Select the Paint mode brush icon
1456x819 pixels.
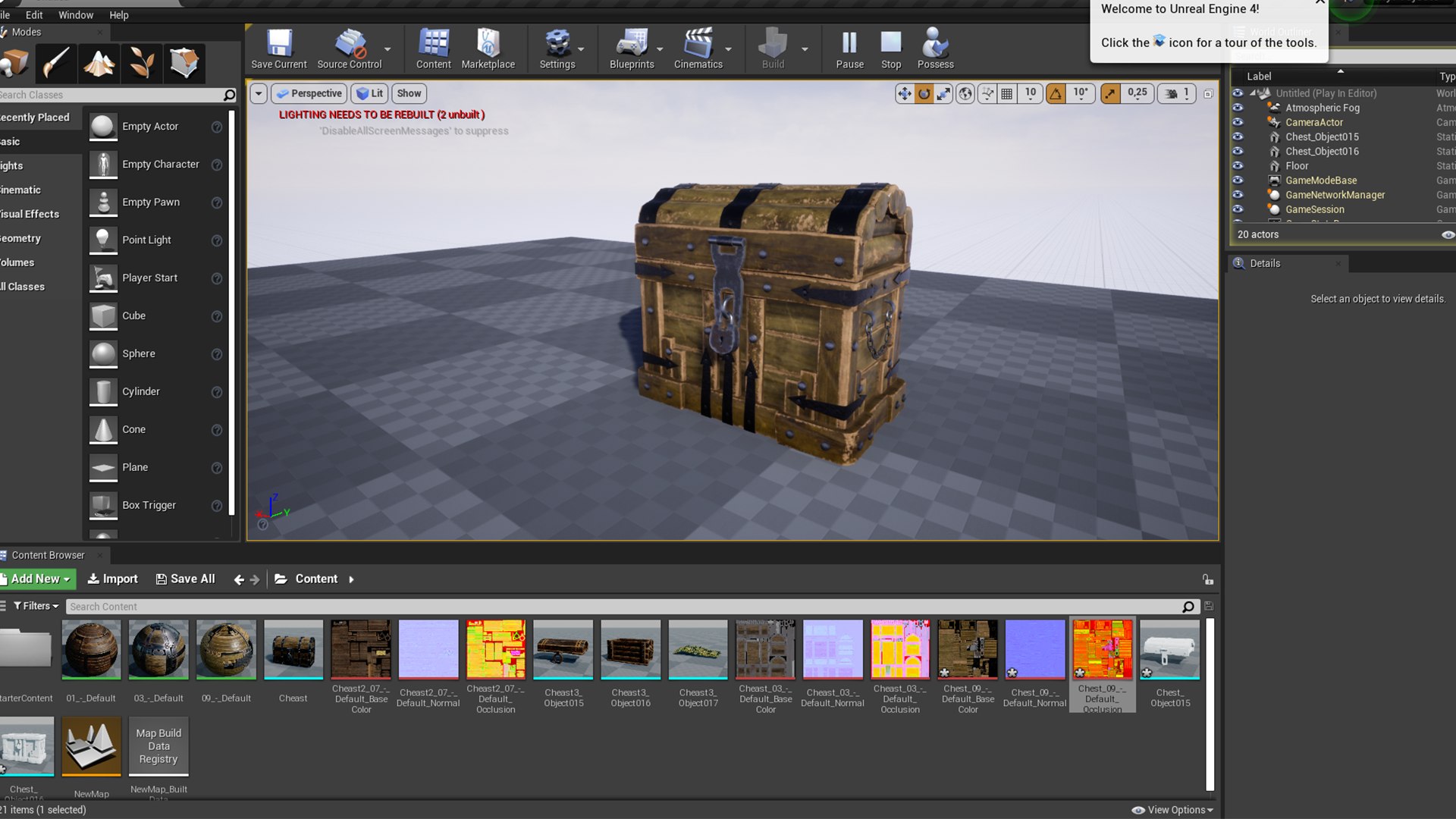(55, 63)
